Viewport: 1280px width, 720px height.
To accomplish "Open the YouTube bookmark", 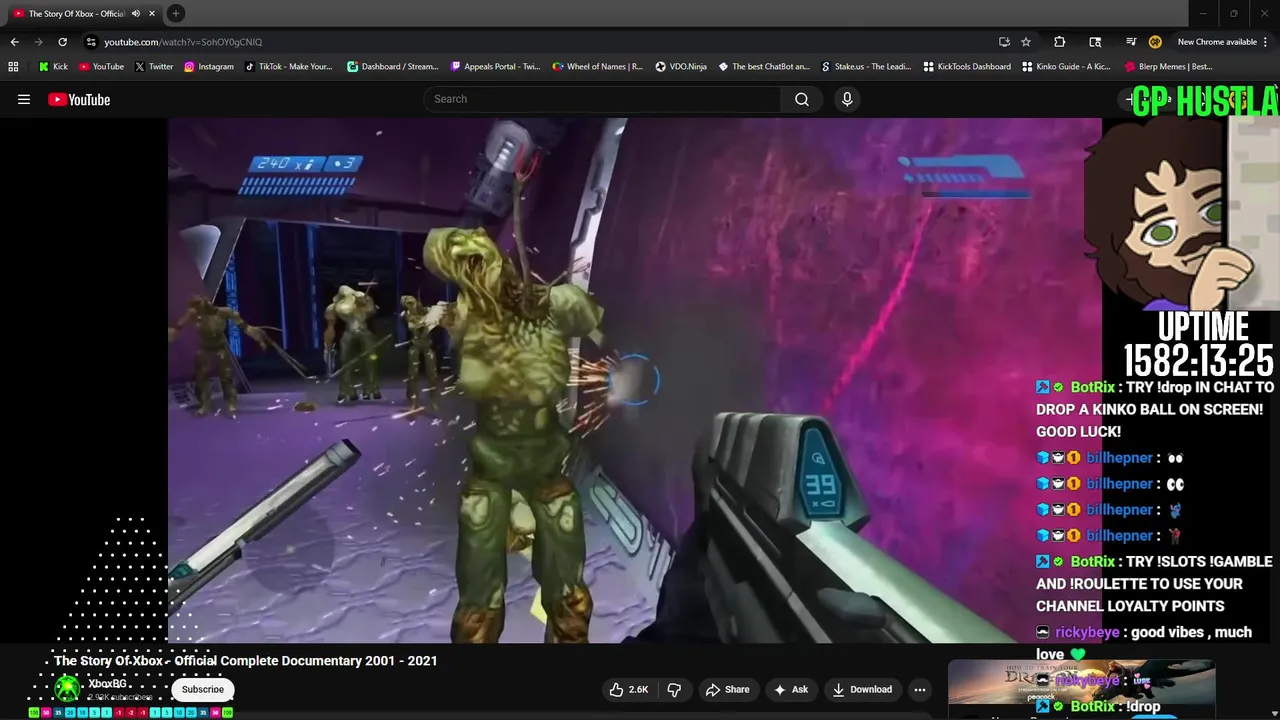I will pos(101,67).
